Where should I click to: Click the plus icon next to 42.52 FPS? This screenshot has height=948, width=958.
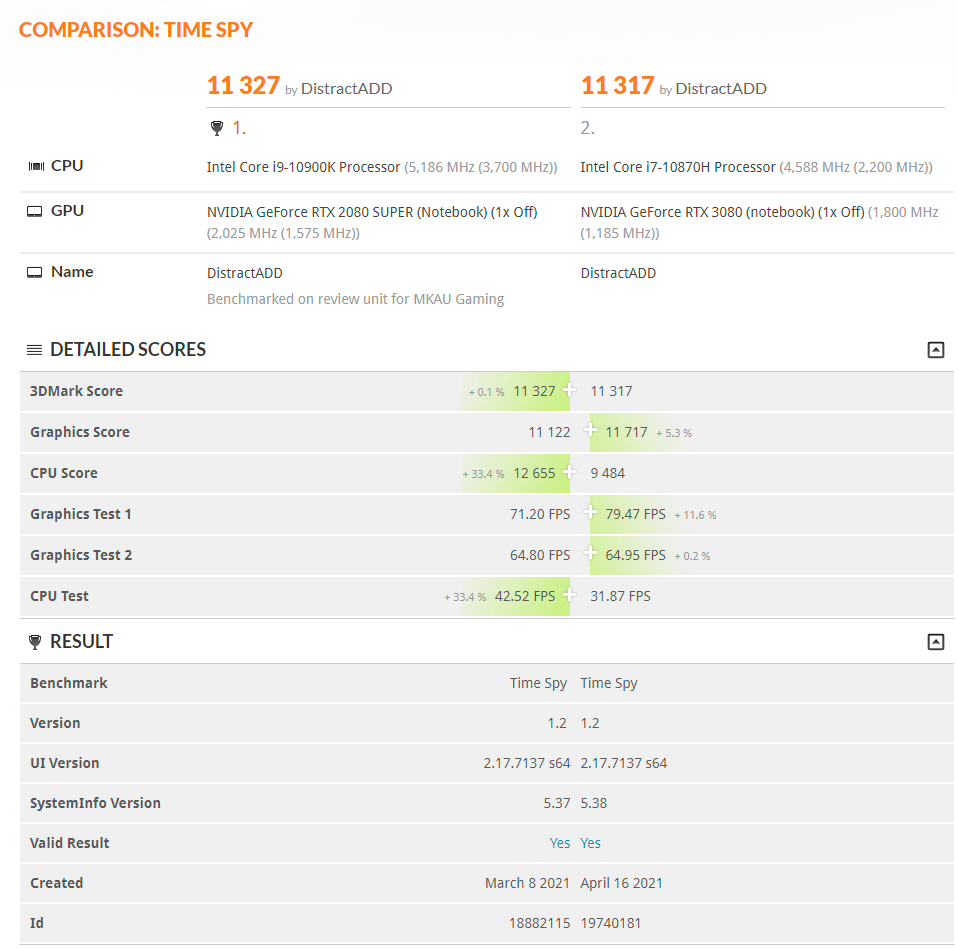click(x=569, y=594)
